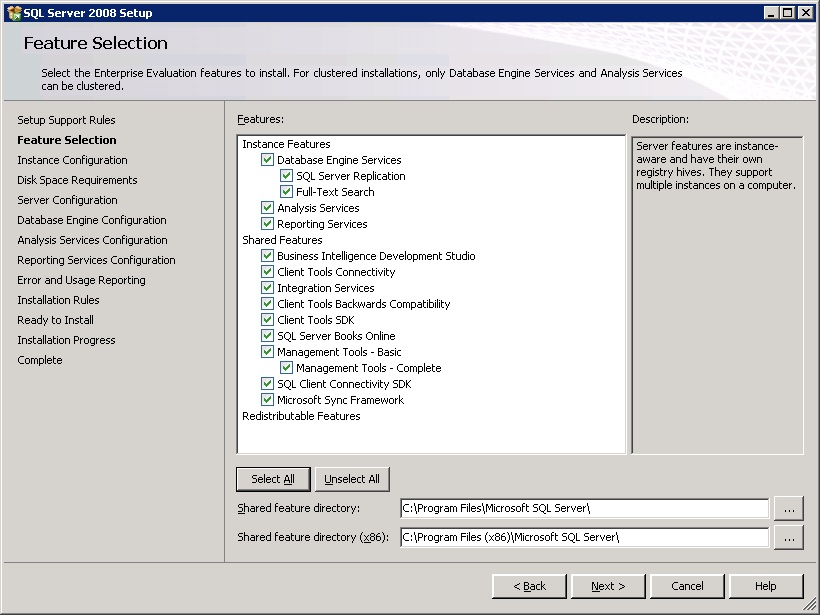
Task: Uncheck Client Tools SDK checkbox
Action: [267, 320]
